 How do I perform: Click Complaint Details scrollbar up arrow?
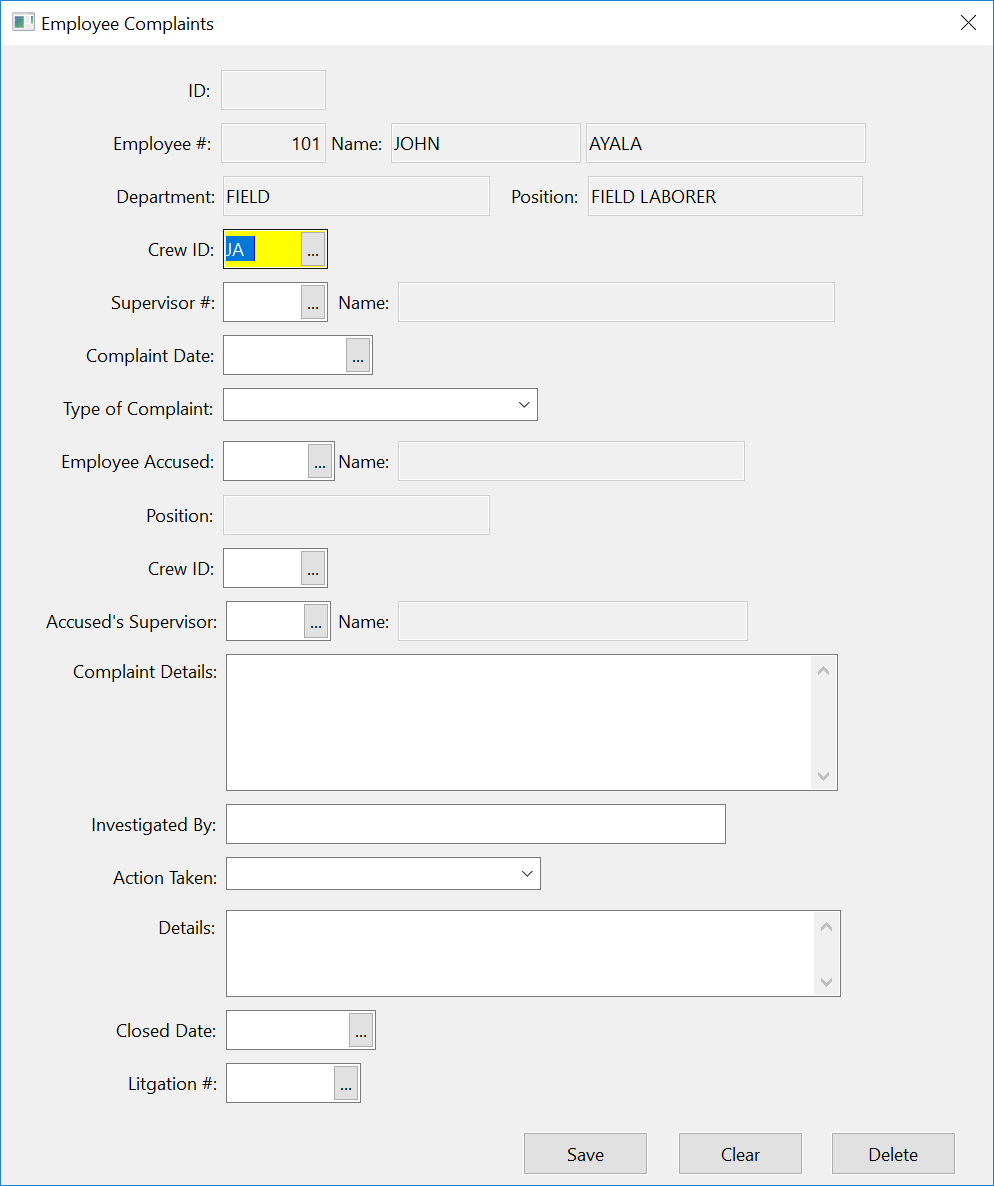[x=824, y=671]
